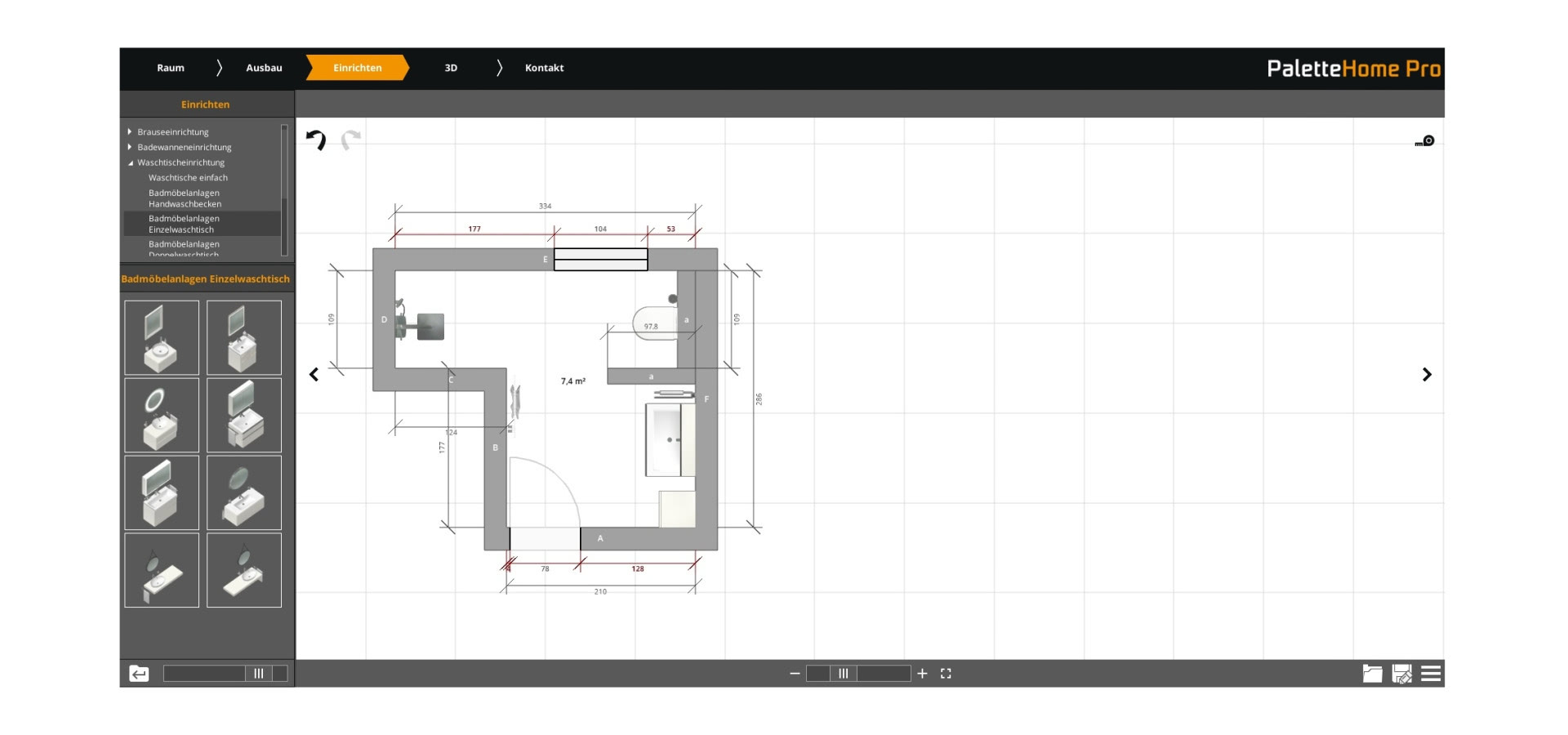Click the 210 bottom dimension
This screenshot has height=735, width=1568.
[600, 591]
